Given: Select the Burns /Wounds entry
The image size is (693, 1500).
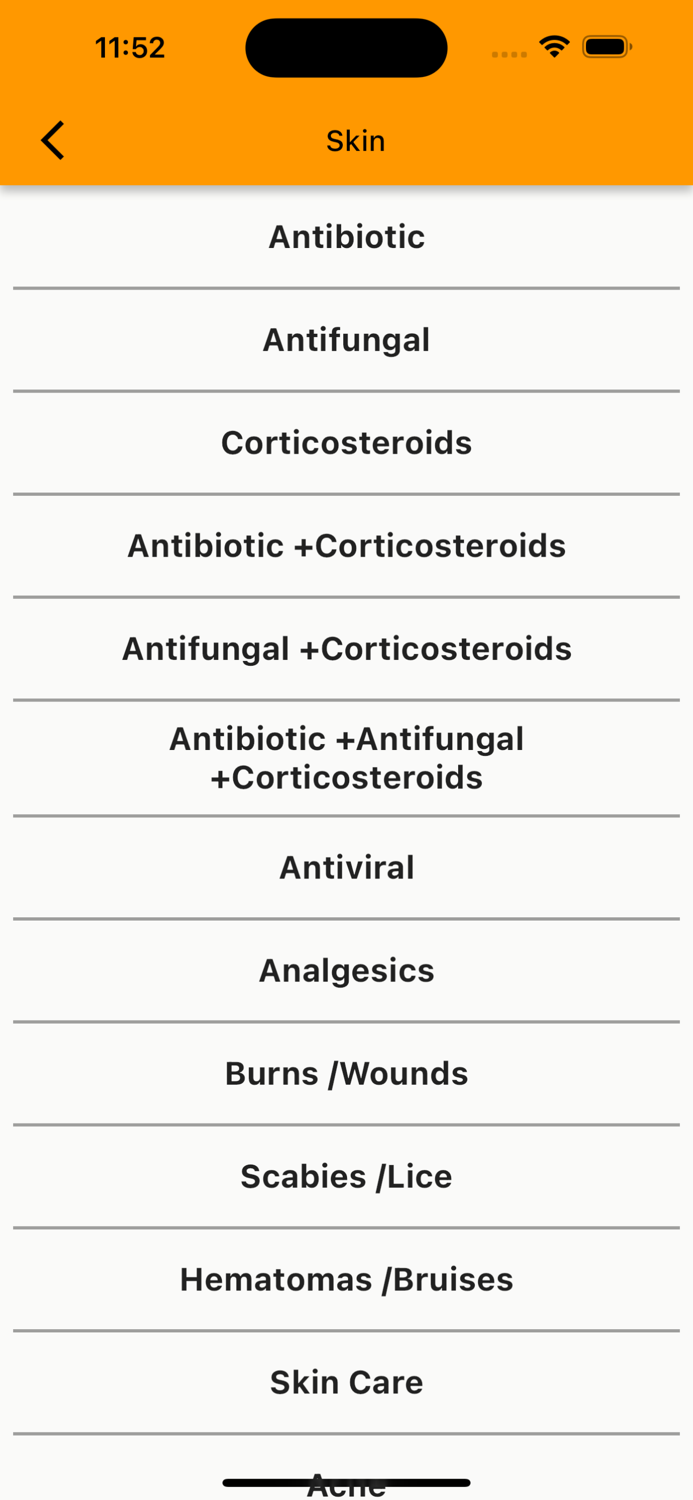Looking at the screenshot, I should 346,1073.
